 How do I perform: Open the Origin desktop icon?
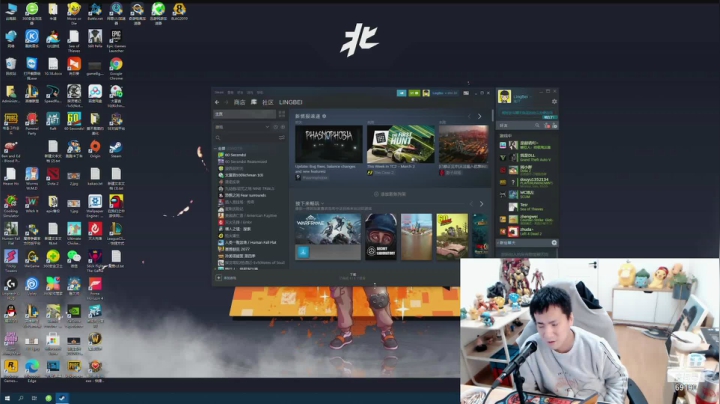(95, 150)
